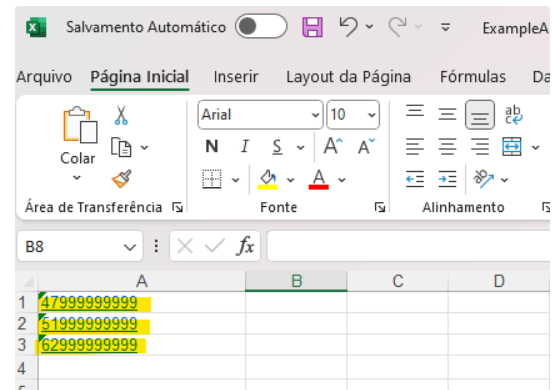Go to the Layout da Página tab
Image resolution: width=552 pixels, height=390 pixels.
coord(348,77)
